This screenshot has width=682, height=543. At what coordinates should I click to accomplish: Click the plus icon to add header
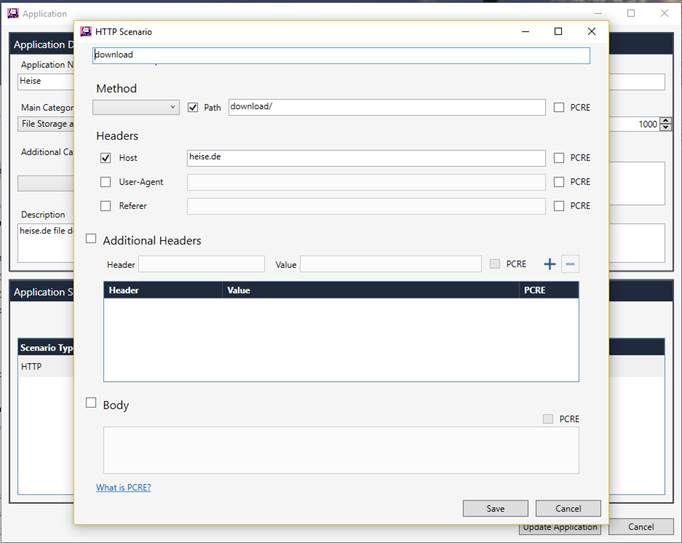(550, 264)
